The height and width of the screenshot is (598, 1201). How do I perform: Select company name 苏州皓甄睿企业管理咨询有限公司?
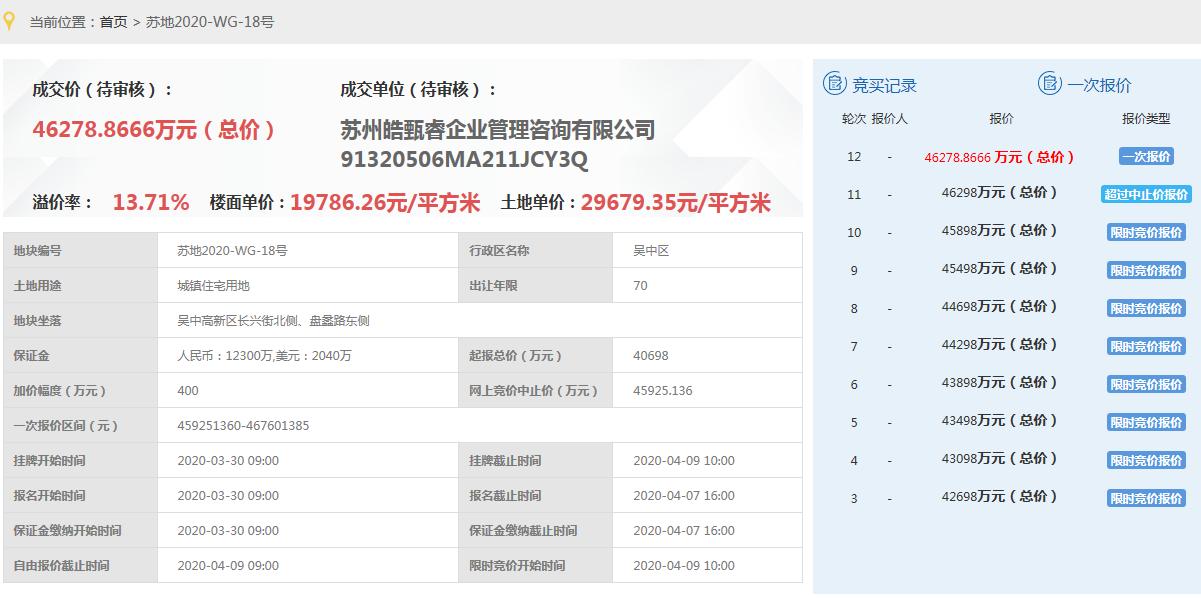(498, 130)
